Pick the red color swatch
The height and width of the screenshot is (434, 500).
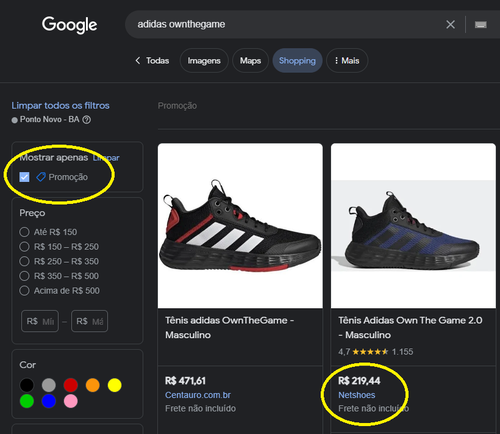(x=71, y=385)
